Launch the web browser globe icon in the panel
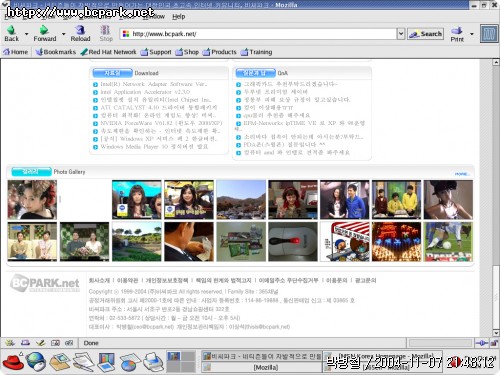 pyautogui.click(x=36, y=362)
